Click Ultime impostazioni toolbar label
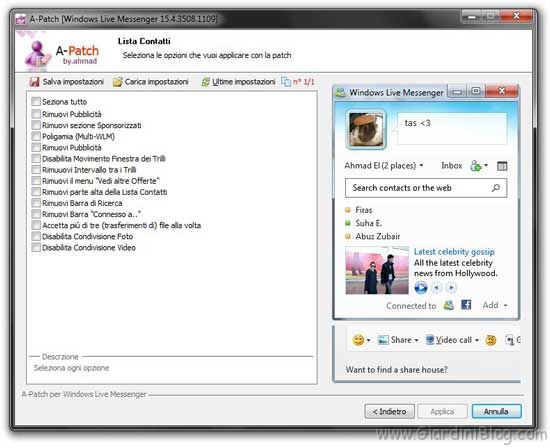 pyautogui.click(x=243, y=82)
